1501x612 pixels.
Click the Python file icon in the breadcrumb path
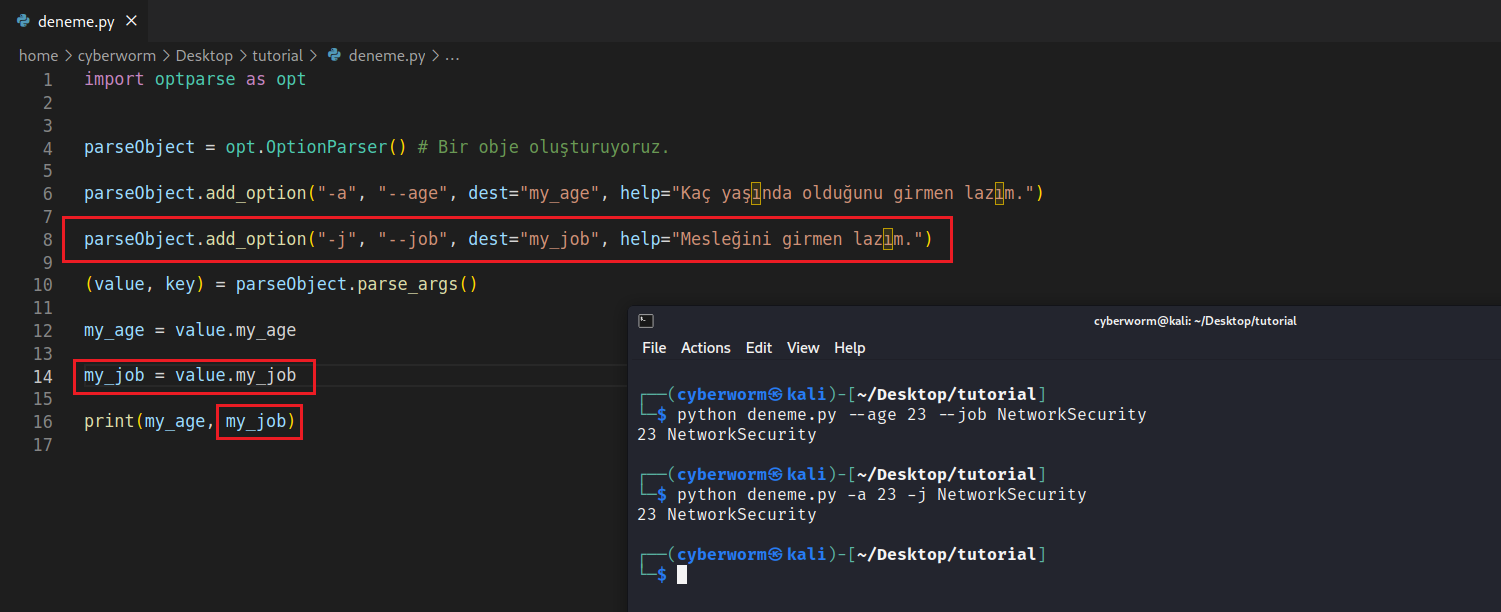335,56
